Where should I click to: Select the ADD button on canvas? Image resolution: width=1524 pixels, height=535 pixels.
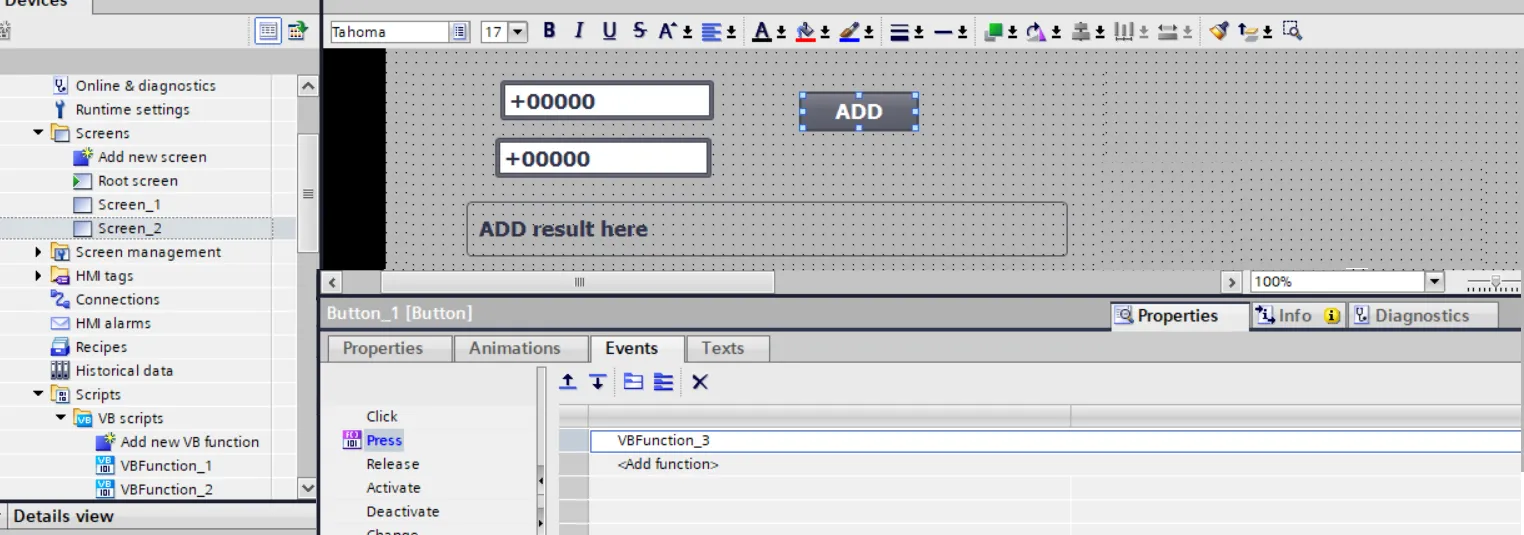(x=858, y=112)
